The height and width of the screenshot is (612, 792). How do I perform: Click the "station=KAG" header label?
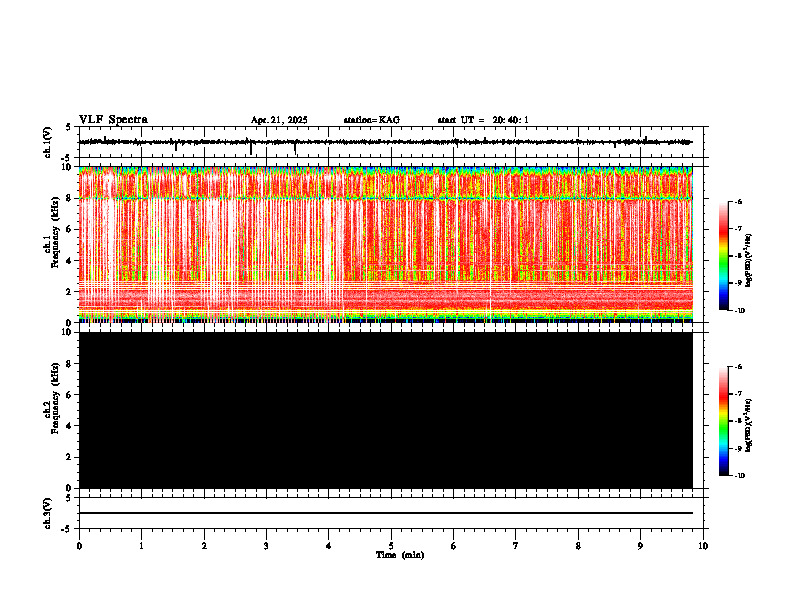[x=371, y=120]
